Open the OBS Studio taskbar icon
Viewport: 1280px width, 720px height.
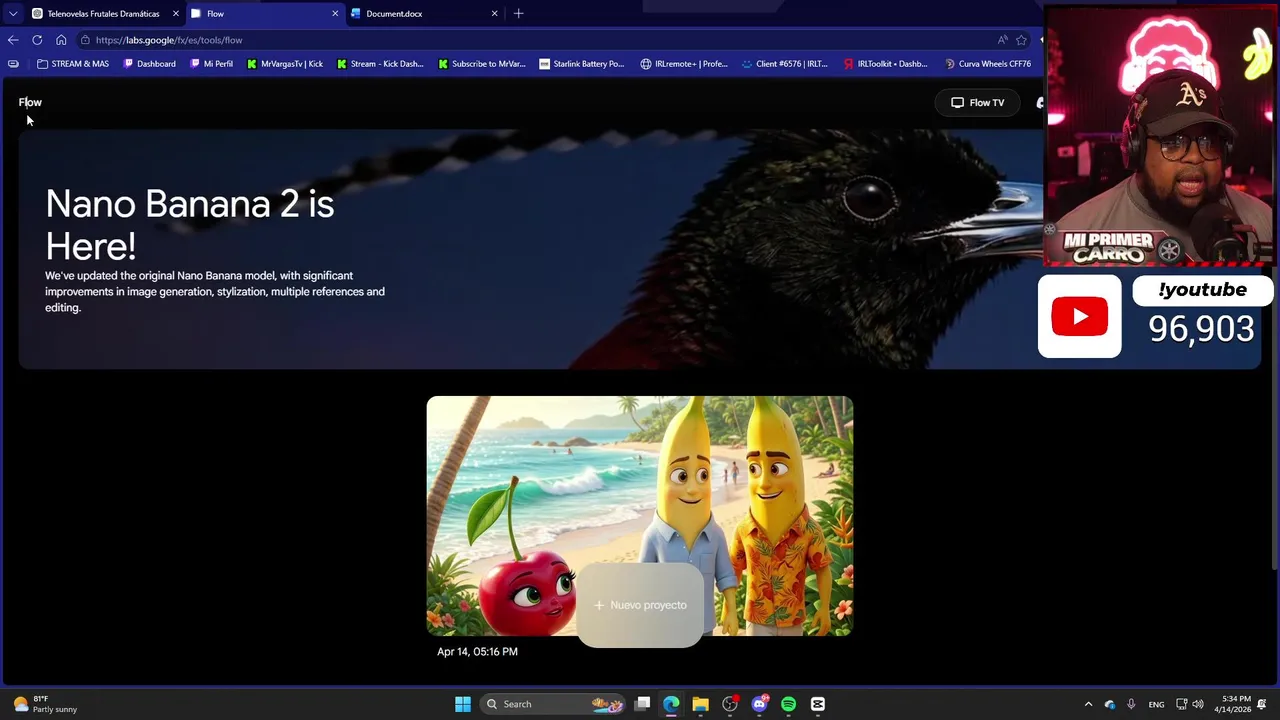(x=730, y=704)
